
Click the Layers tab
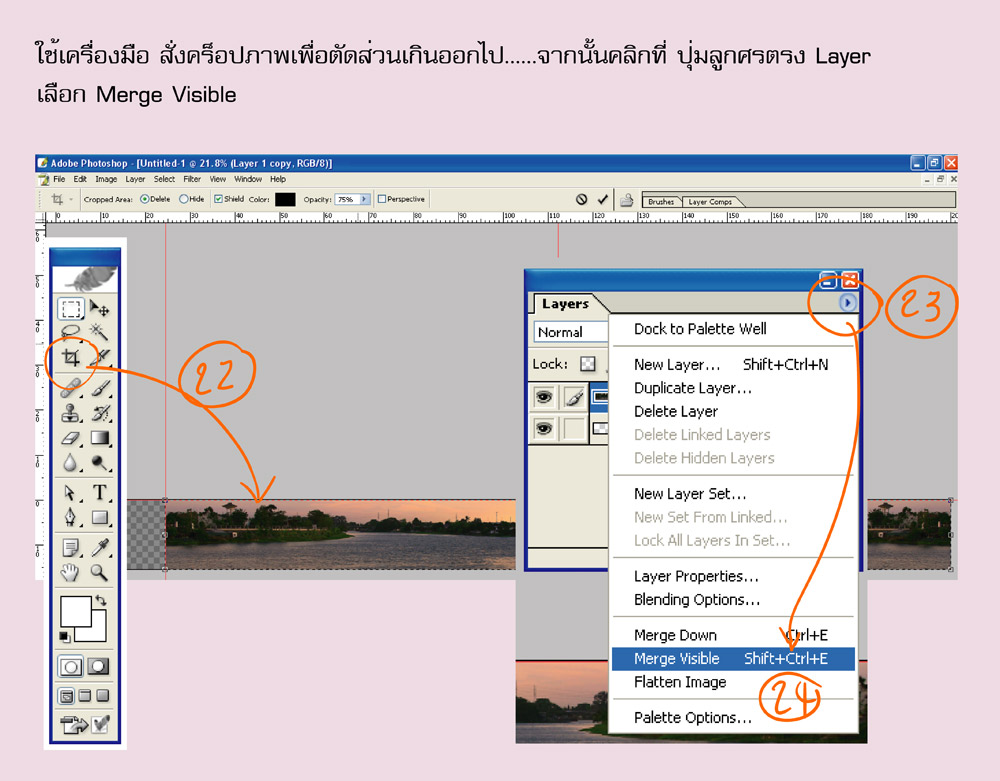click(x=565, y=303)
